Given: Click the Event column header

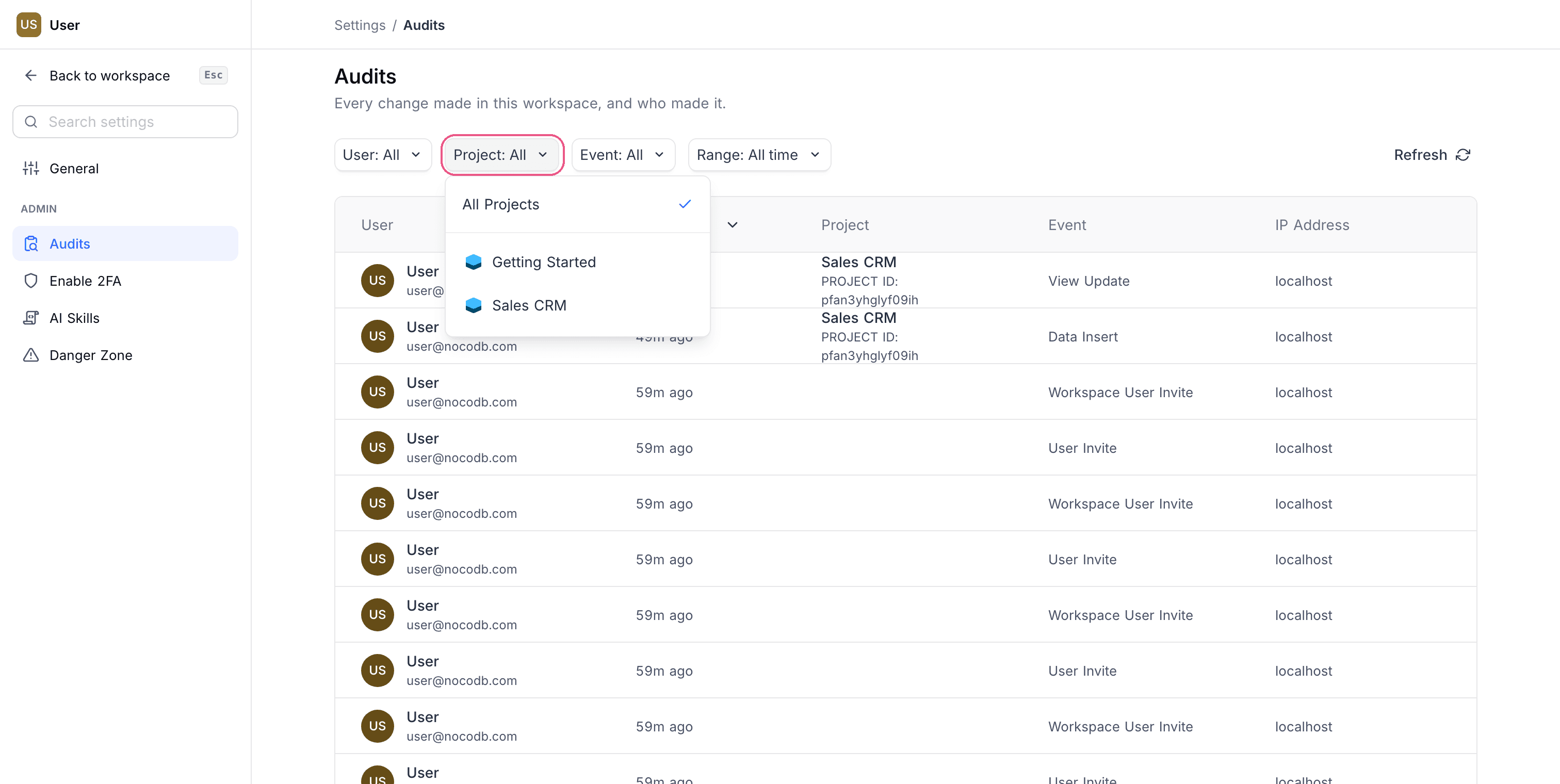Looking at the screenshot, I should point(1067,224).
